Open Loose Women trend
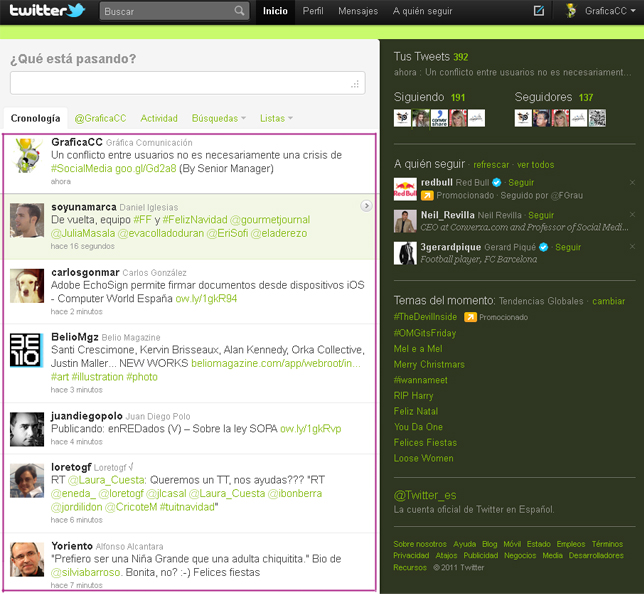644x594 pixels. point(423,458)
